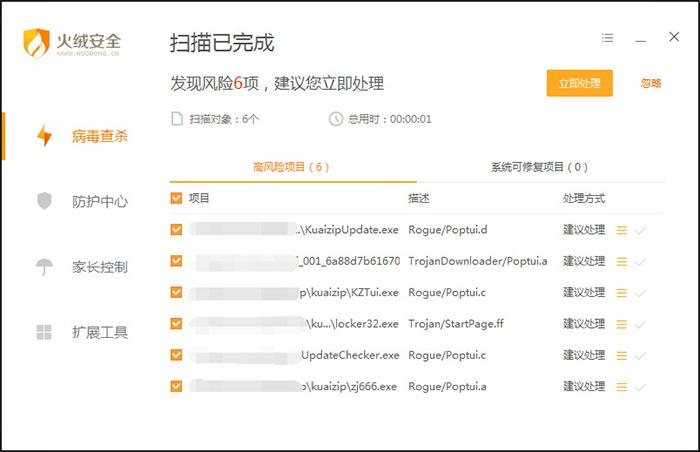This screenshot has height=452, width=700.
Task: Uncheck the _001_6a88d7b61670 checkbox
Action: coord(176,261)
